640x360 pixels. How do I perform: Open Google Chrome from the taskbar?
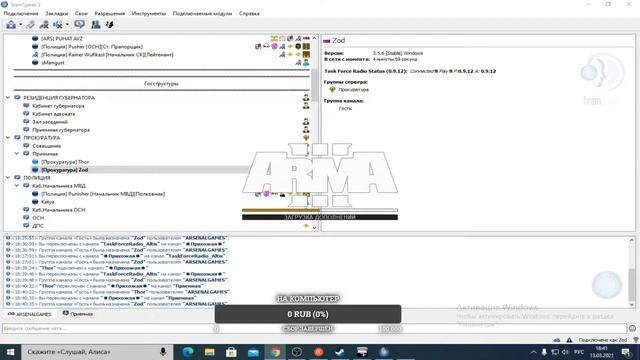[x=276, y=352]
